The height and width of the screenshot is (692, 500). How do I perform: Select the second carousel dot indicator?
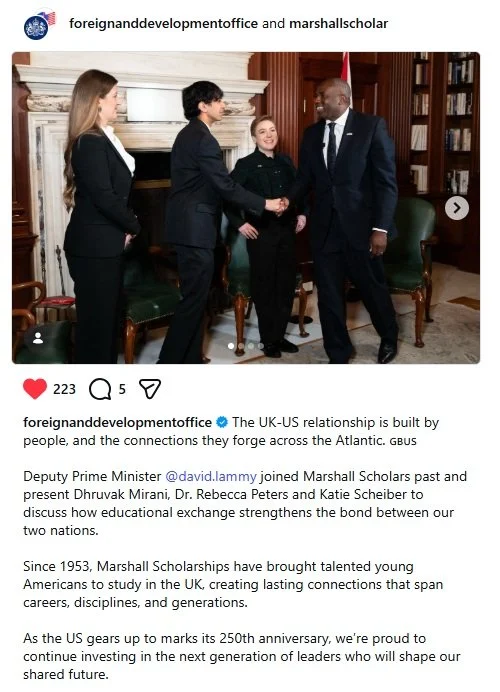[x=241, y=346]
